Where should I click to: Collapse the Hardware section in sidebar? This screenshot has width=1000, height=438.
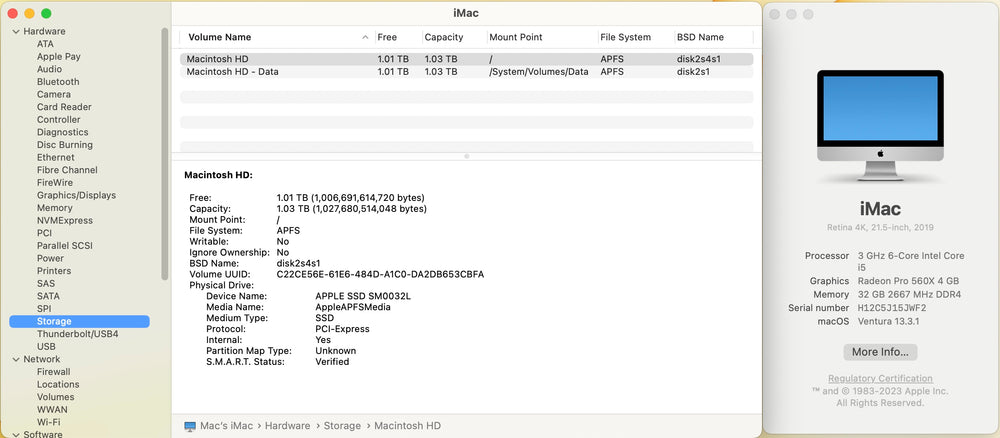tap(16, 31)
